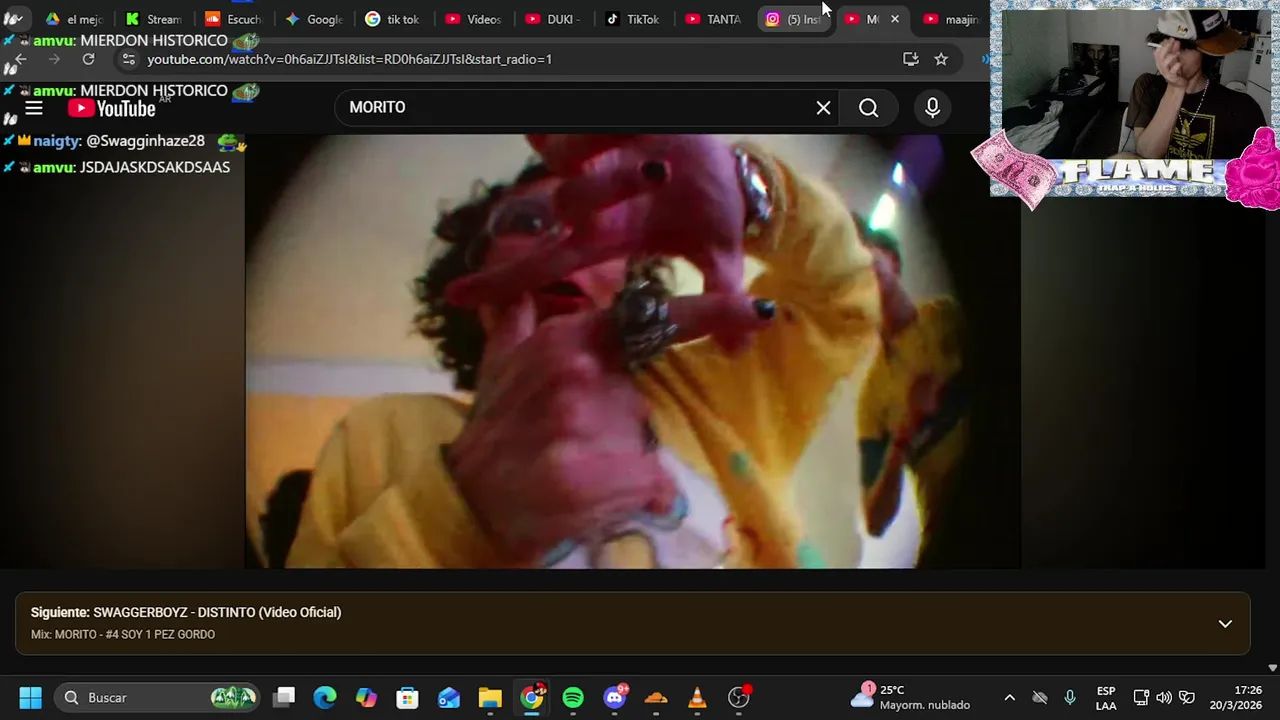This screenshot has width=1280, height=720.
Task: Open the orange cloud app on the taskbar
Action: click(656, 697)
